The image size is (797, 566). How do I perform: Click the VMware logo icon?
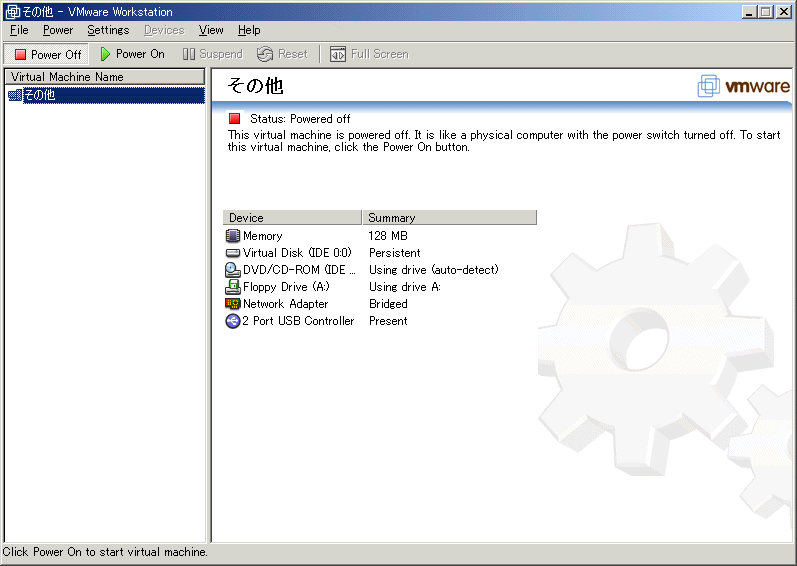[709, 85]
